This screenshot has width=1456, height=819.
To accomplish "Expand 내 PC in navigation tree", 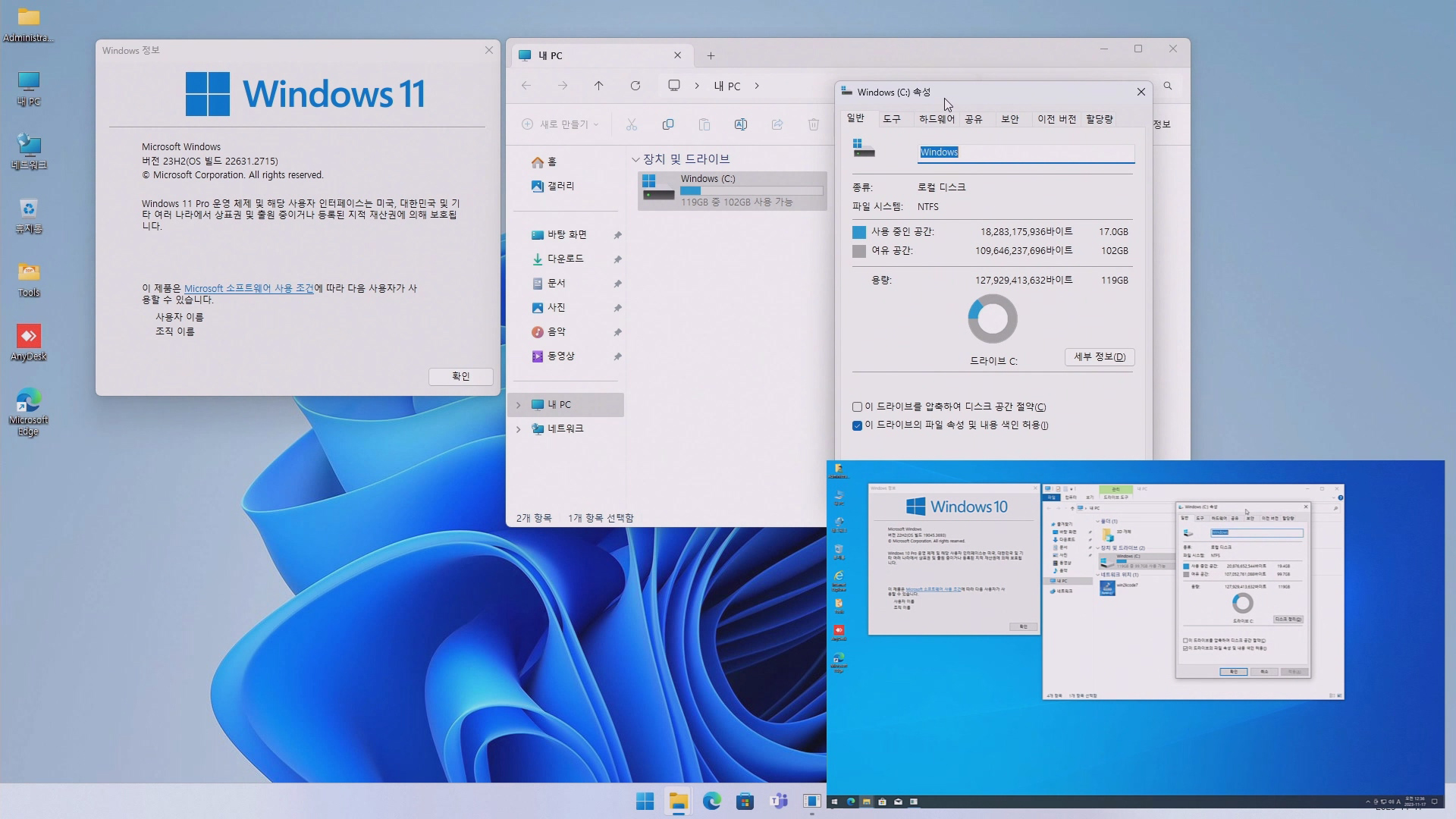I will tap(519, 405).
